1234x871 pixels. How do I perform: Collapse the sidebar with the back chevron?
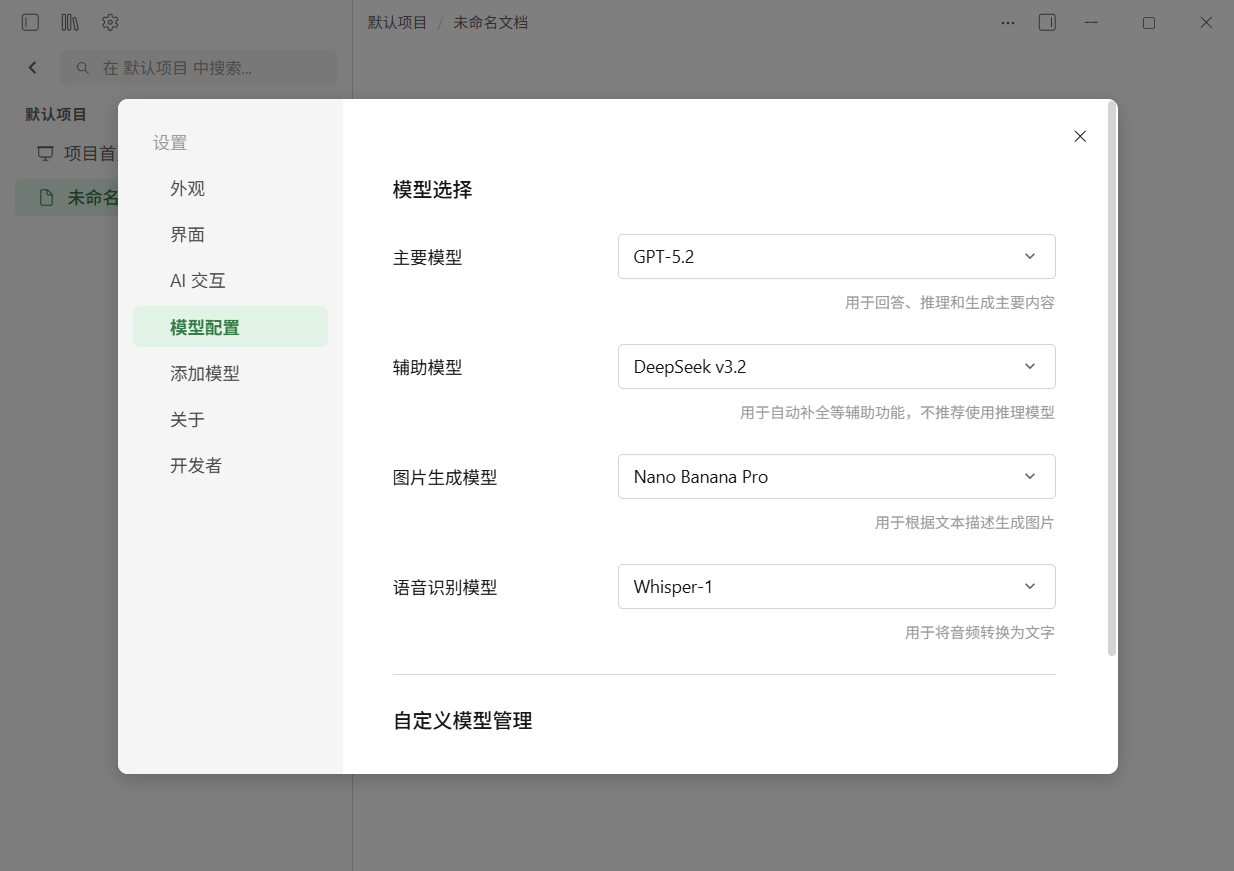pyautogui.click(x=32, y=67)
